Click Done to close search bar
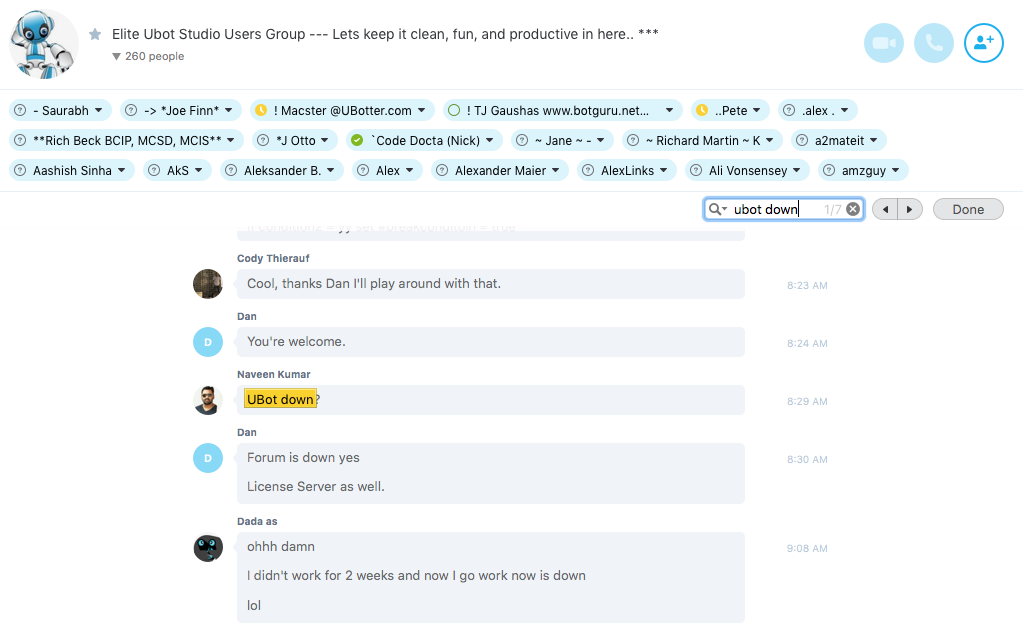Screen dimensions: 1023x636 [968, 209]
